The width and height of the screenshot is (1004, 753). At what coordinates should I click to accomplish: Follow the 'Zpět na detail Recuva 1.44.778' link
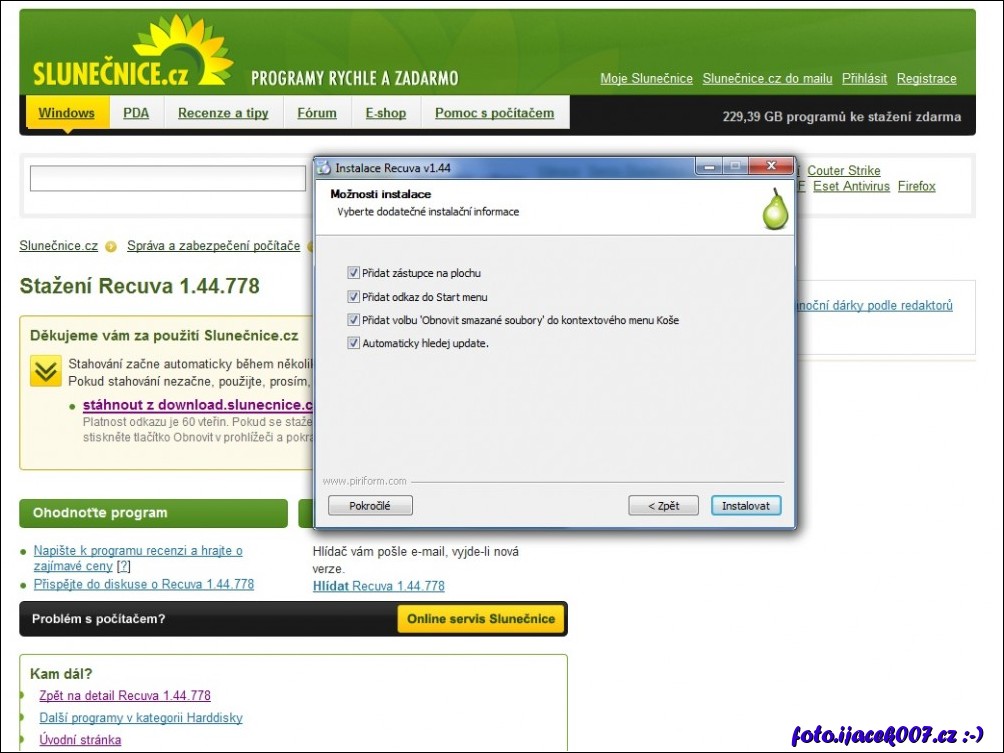[x=125, y=696]
